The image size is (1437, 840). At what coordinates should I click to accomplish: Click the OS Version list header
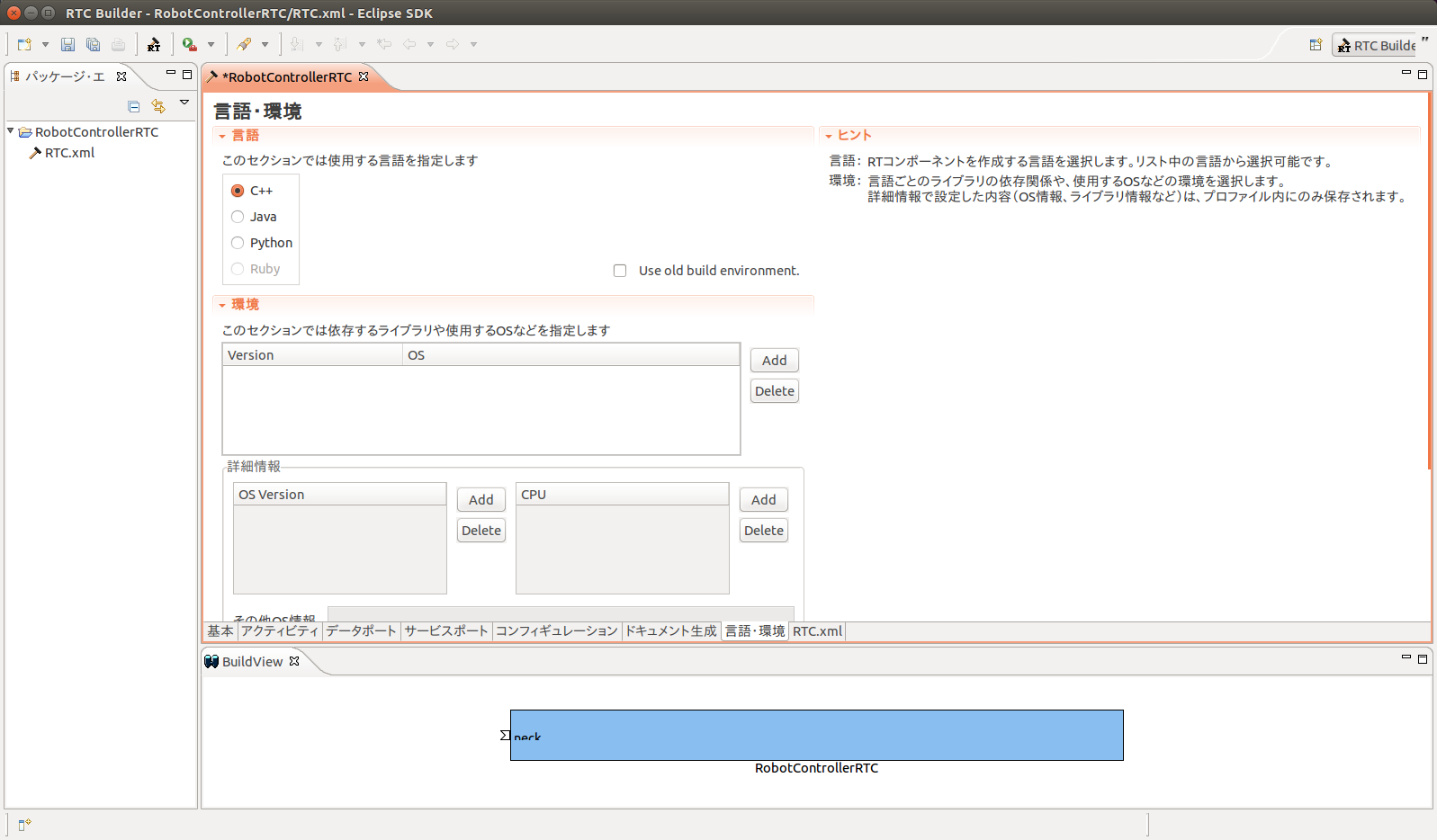340,495
